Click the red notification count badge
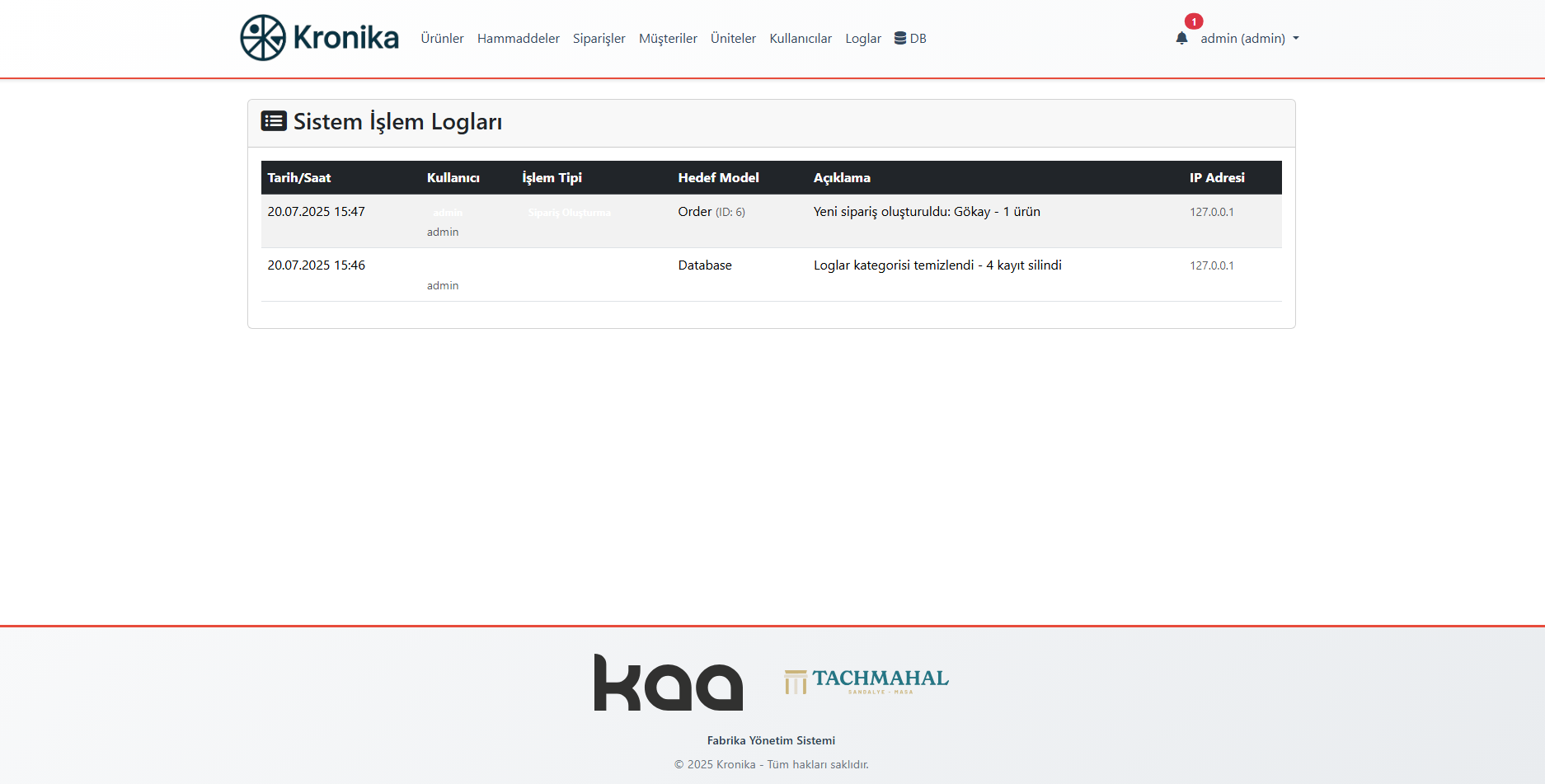1545x784 pixels. pyautogui.click(x=1193, y=21)
